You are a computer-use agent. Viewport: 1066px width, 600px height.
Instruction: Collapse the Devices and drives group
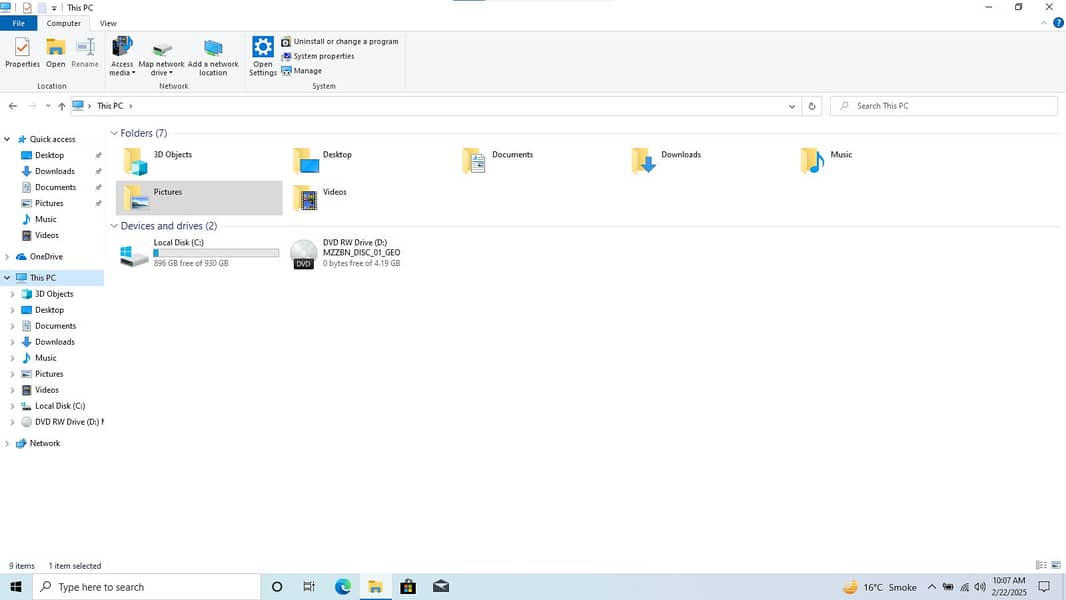(114, 226)
